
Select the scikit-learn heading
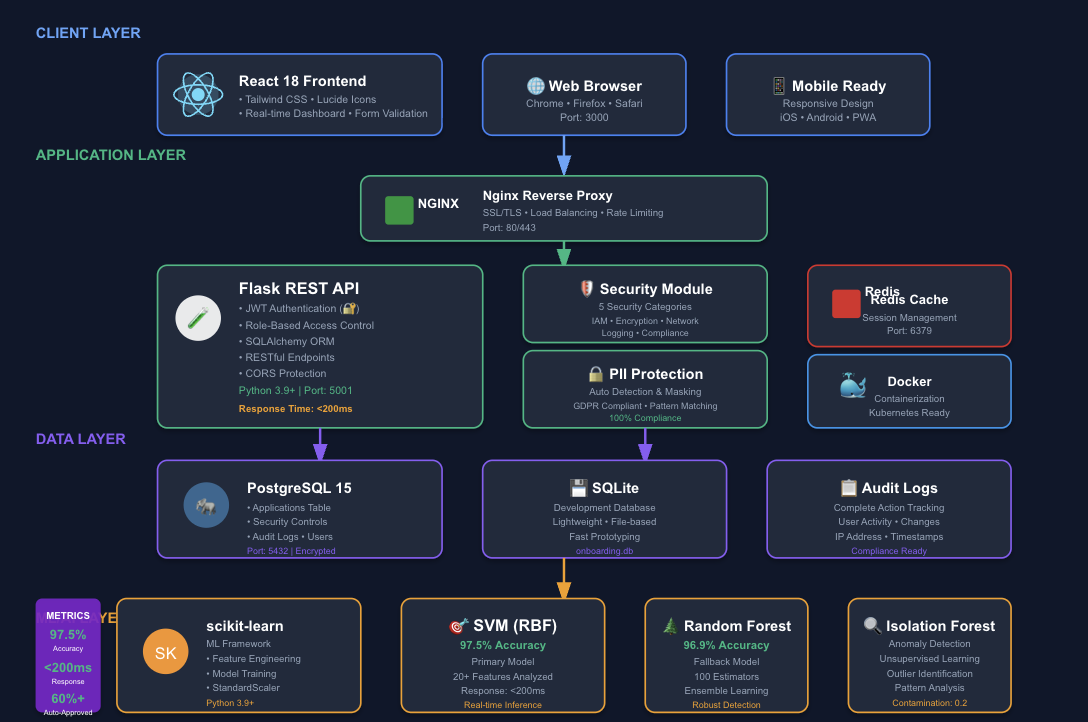coord(245,626)
